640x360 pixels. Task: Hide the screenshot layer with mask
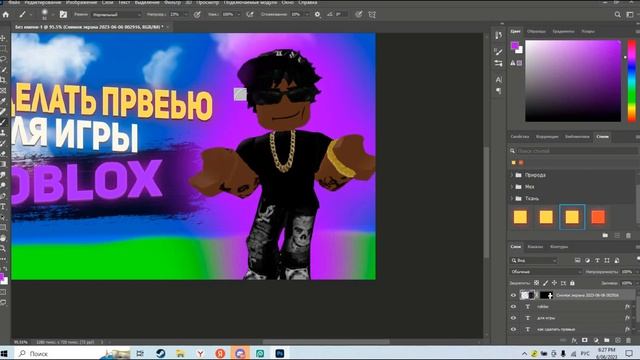point(513,295)
